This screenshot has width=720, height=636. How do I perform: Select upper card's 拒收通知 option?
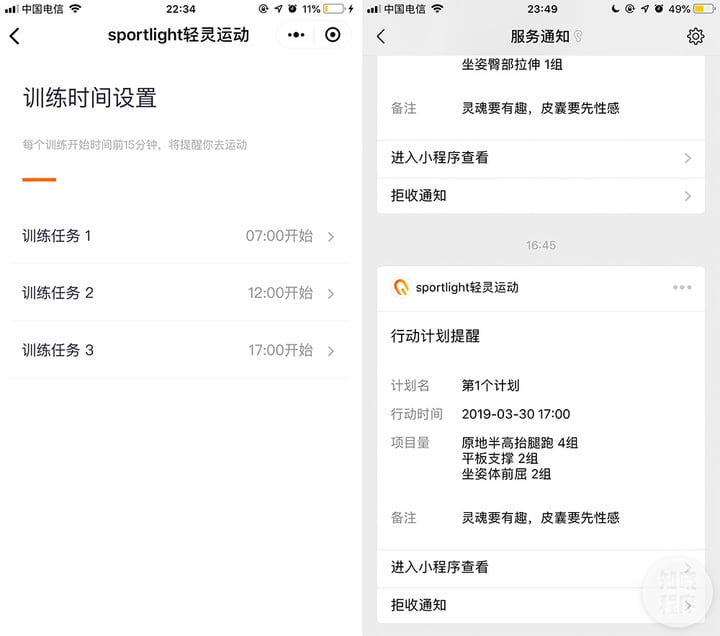click(x=540, y=196)
